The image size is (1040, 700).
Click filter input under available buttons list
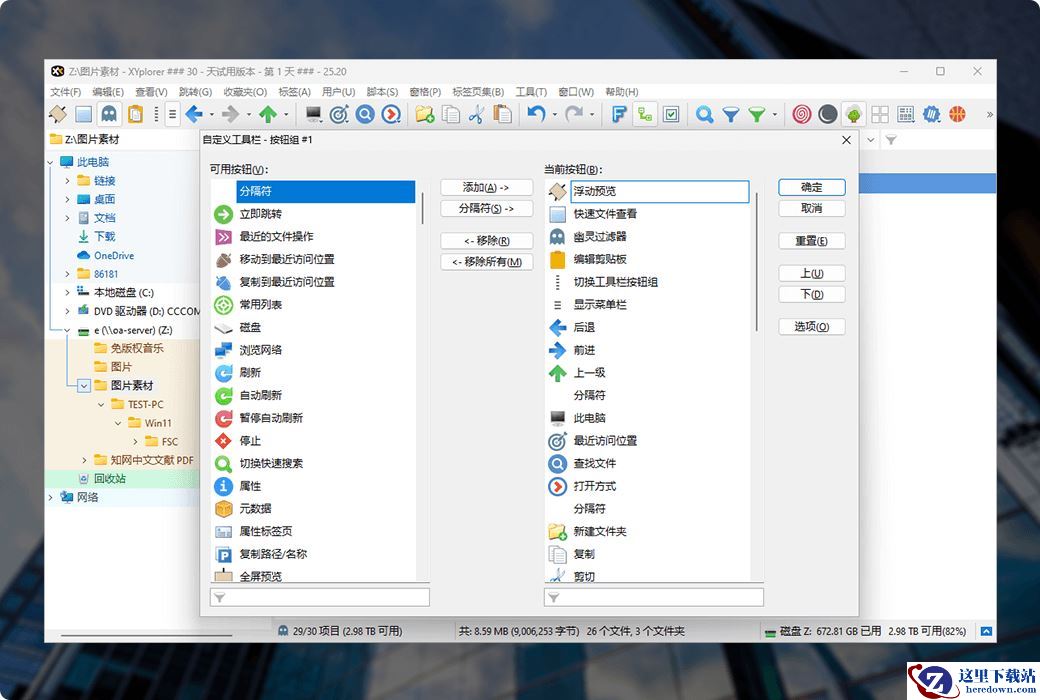[320, 597]
